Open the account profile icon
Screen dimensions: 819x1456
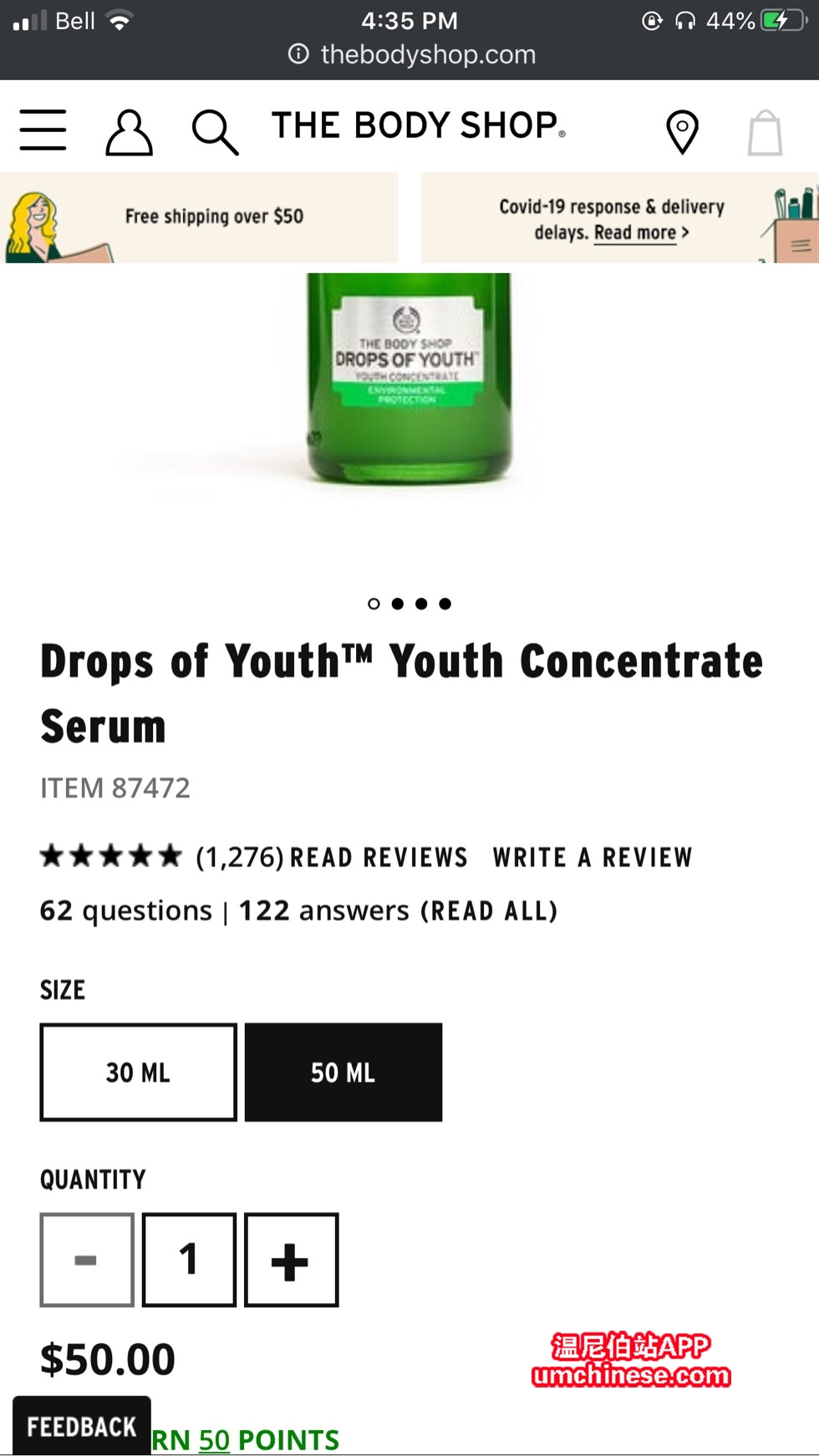click(x=129, y=132)
